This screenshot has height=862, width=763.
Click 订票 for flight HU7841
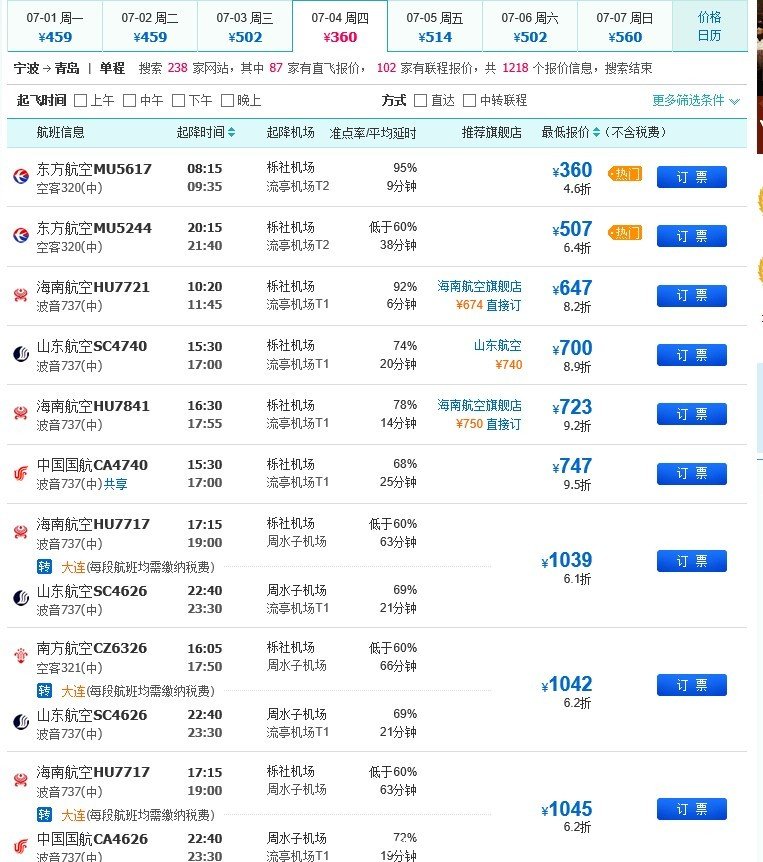(x=692, y=414)
